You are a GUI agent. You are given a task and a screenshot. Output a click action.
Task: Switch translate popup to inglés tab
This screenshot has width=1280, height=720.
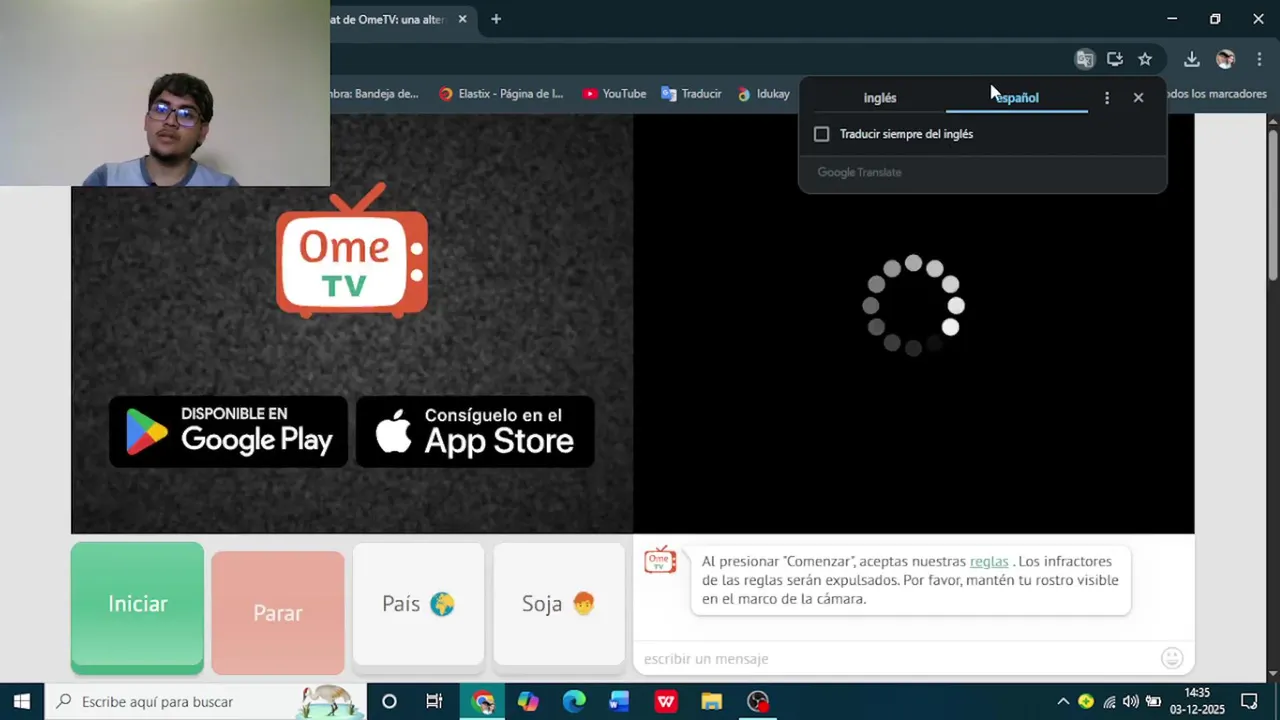[880, 98]
